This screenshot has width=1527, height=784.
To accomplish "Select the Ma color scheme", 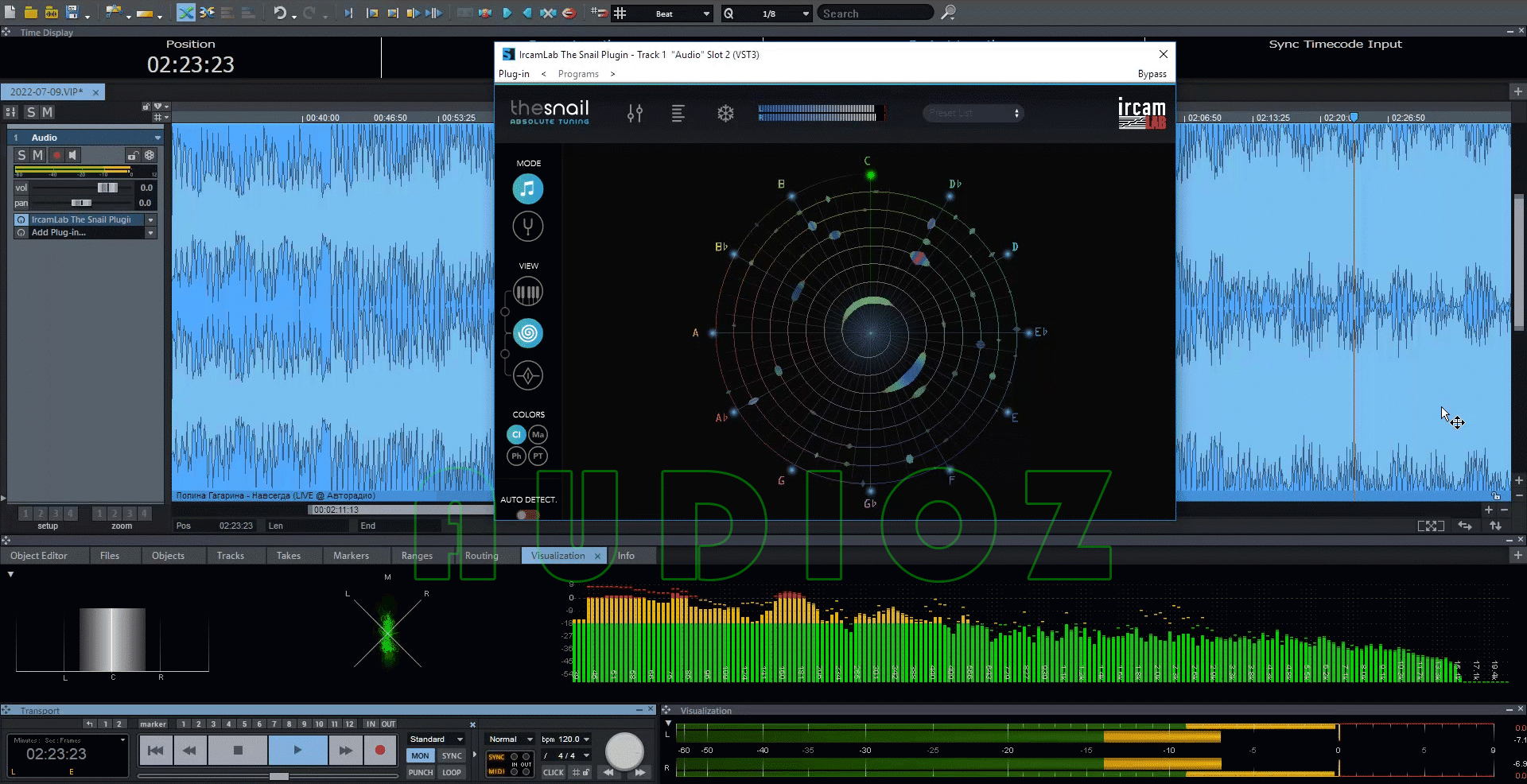I will click(x=538, y=434).
